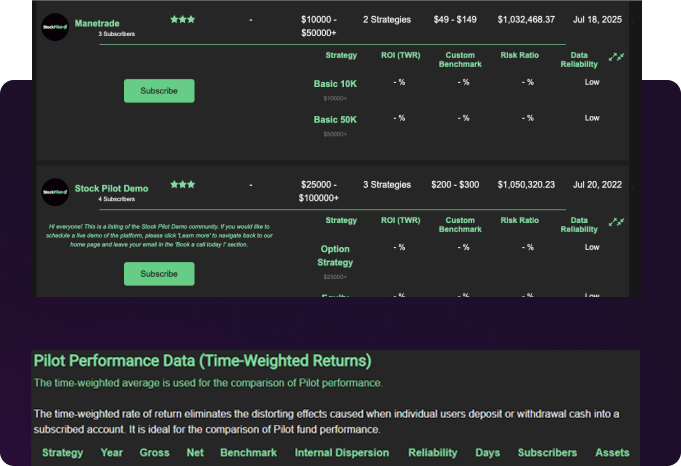Click the Benchmark column in performance table
This screenshot has height=466, width=681.
[x=246, y=453]
